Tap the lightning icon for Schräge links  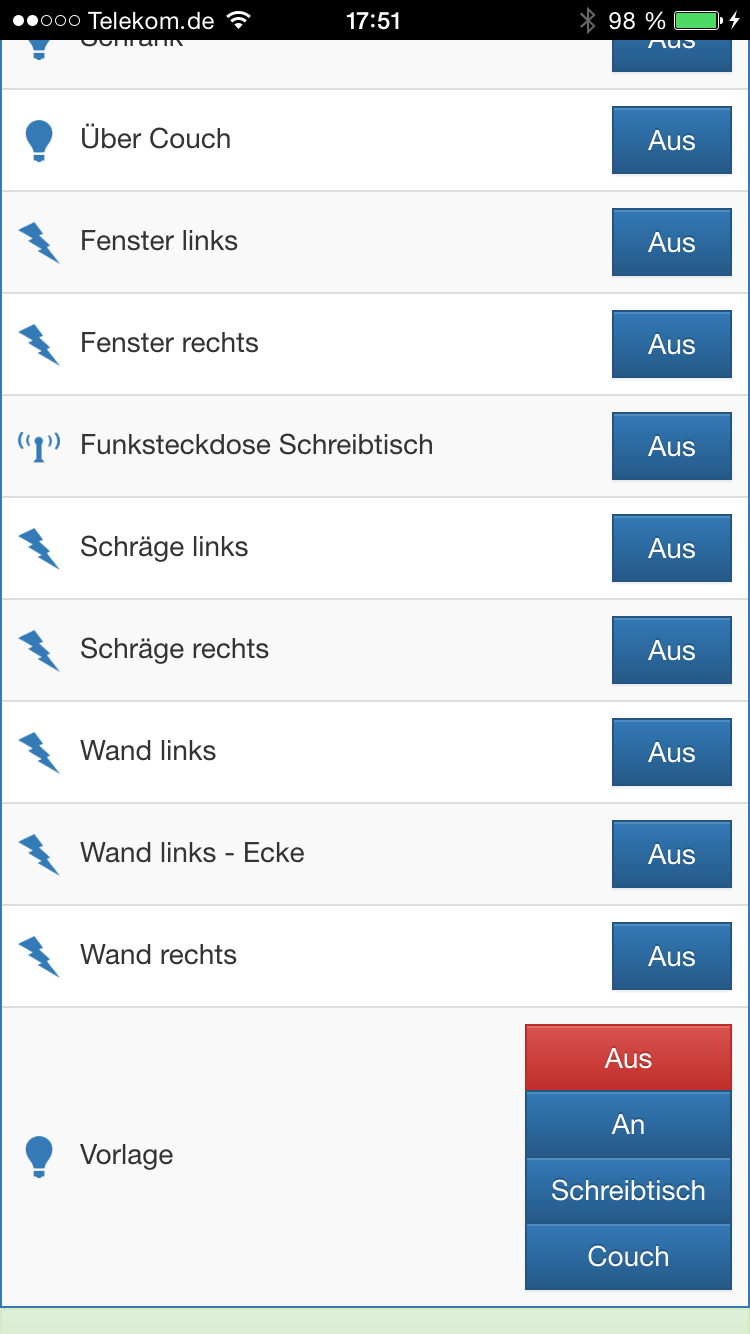coord(39,548)
